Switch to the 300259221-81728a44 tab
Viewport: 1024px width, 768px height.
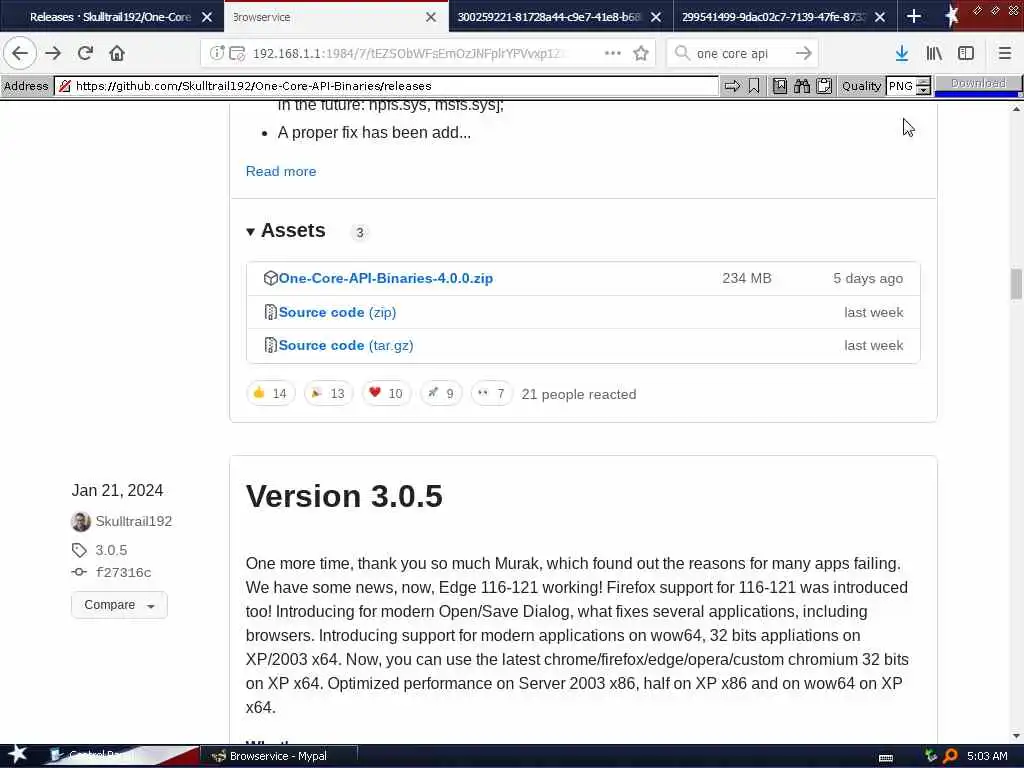549,17
